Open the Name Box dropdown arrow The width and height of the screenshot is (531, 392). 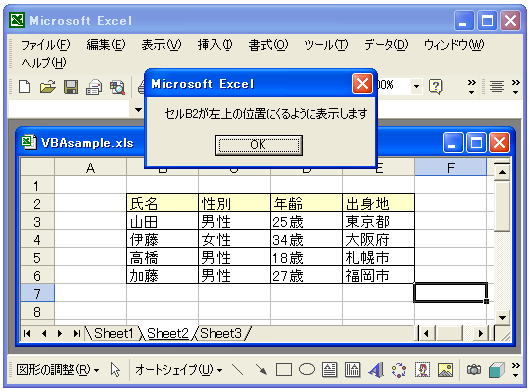coord(138,109)
